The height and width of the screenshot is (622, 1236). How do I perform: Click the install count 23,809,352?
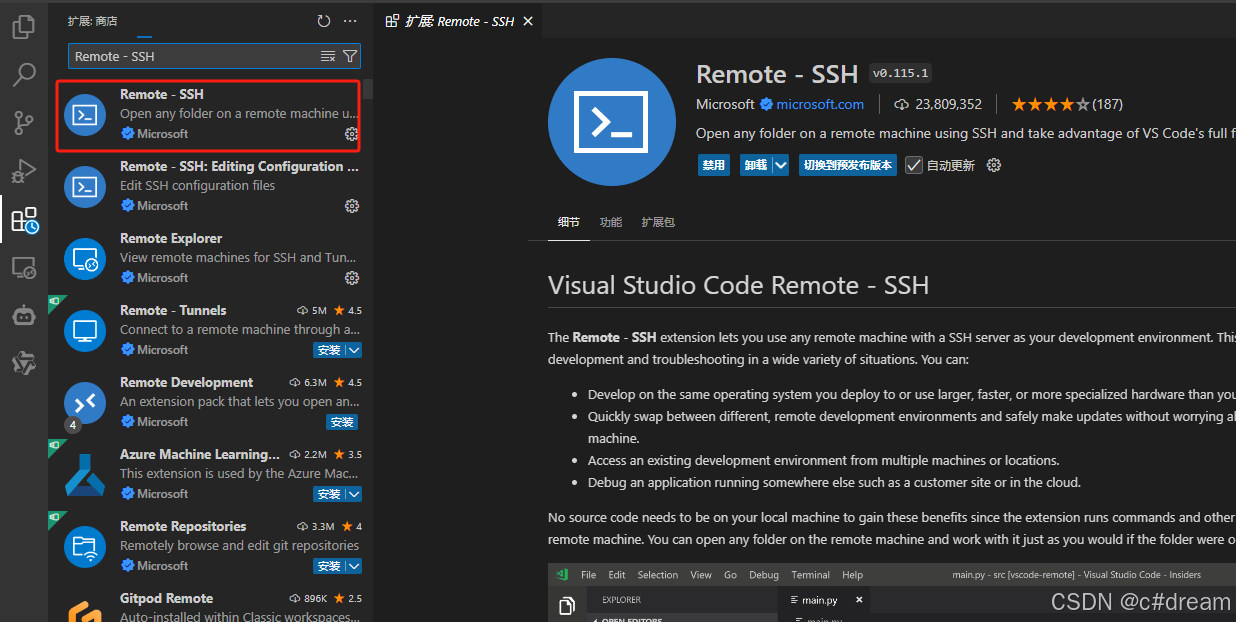pos(938,104)
